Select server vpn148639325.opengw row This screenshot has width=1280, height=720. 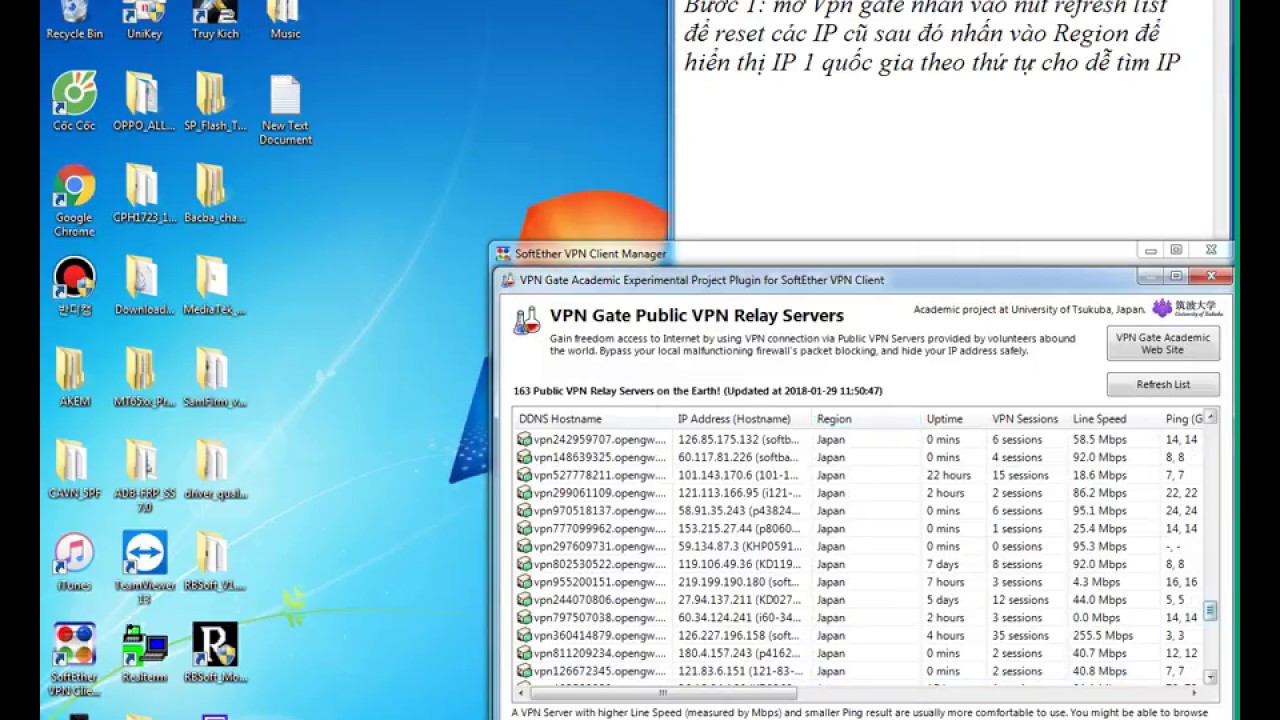coord(860,457)
